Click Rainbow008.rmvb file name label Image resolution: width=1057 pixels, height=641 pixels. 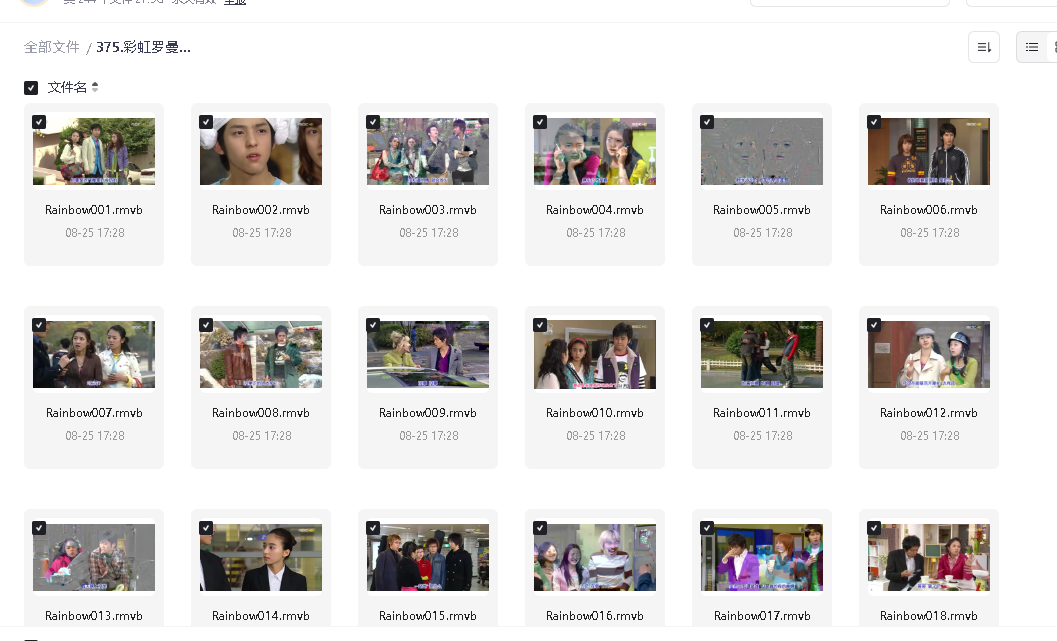[x=261, y=413]
